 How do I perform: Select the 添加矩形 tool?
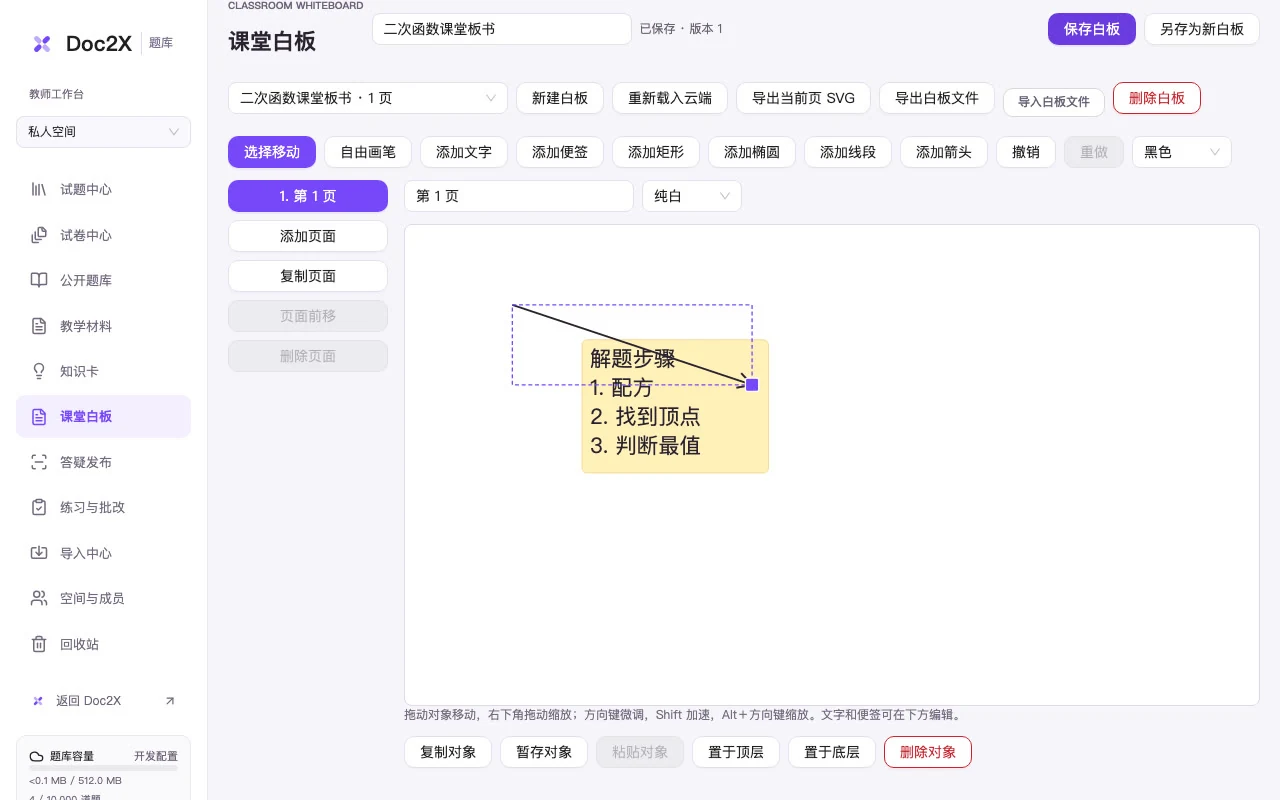pyautogui.click(x=656, y=152)
